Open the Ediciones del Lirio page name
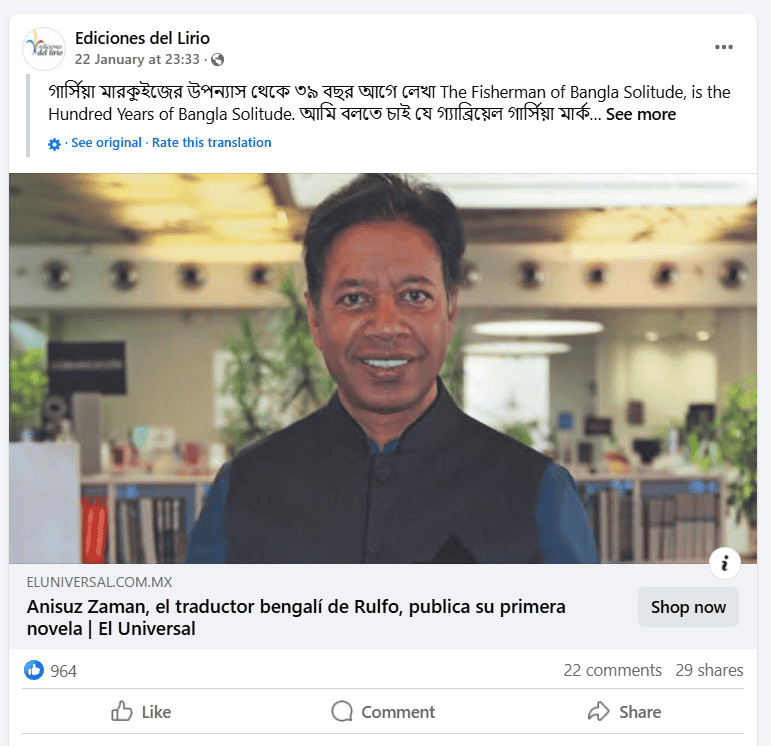This screenshot has height=746, width=771. coord(142,38)
